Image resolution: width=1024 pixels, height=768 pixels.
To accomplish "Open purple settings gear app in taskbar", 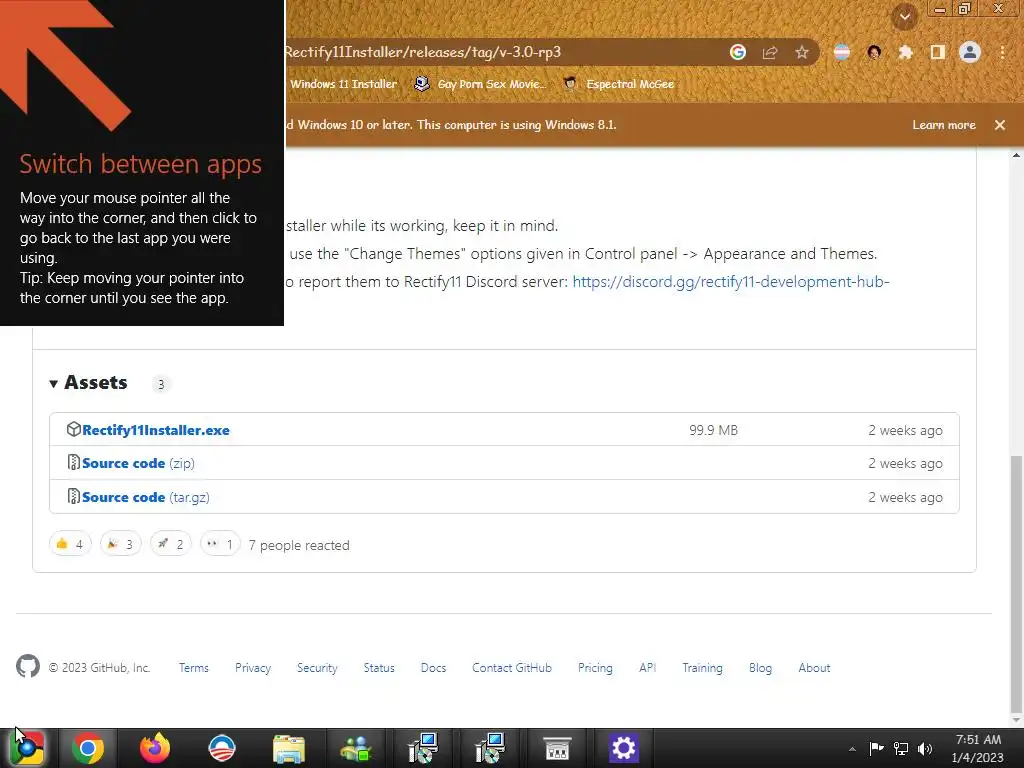I will point(623,748).
